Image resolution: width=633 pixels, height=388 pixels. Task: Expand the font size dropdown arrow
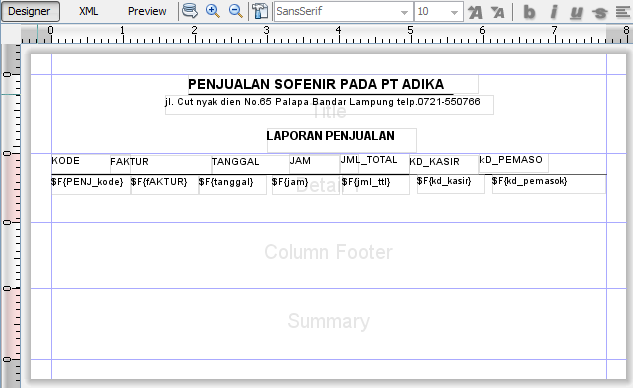[x=455, y=12]
